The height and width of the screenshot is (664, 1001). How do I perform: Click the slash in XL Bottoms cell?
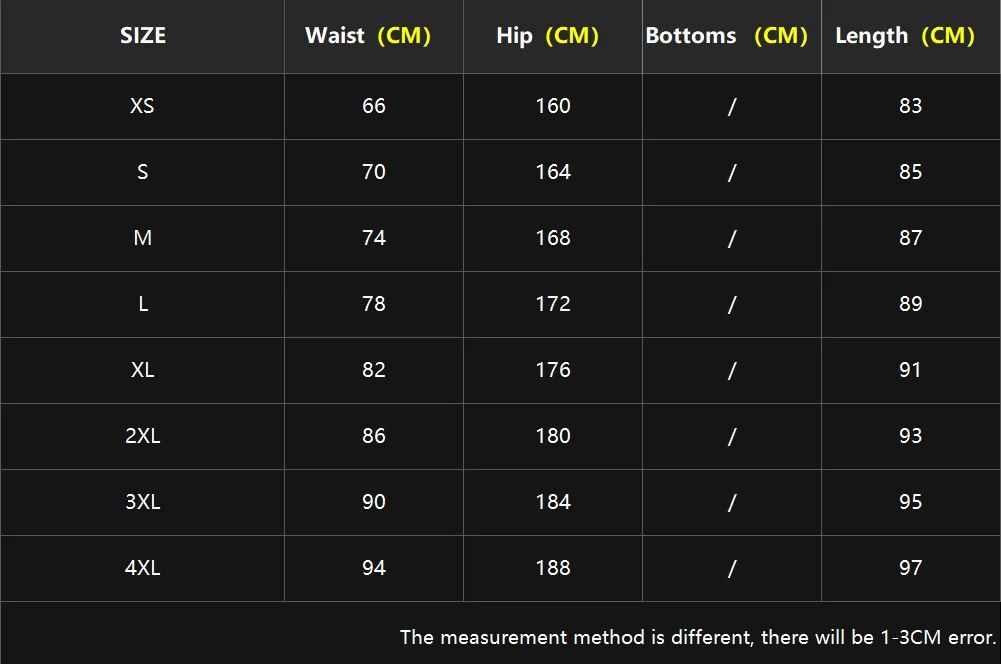[732, 371]
